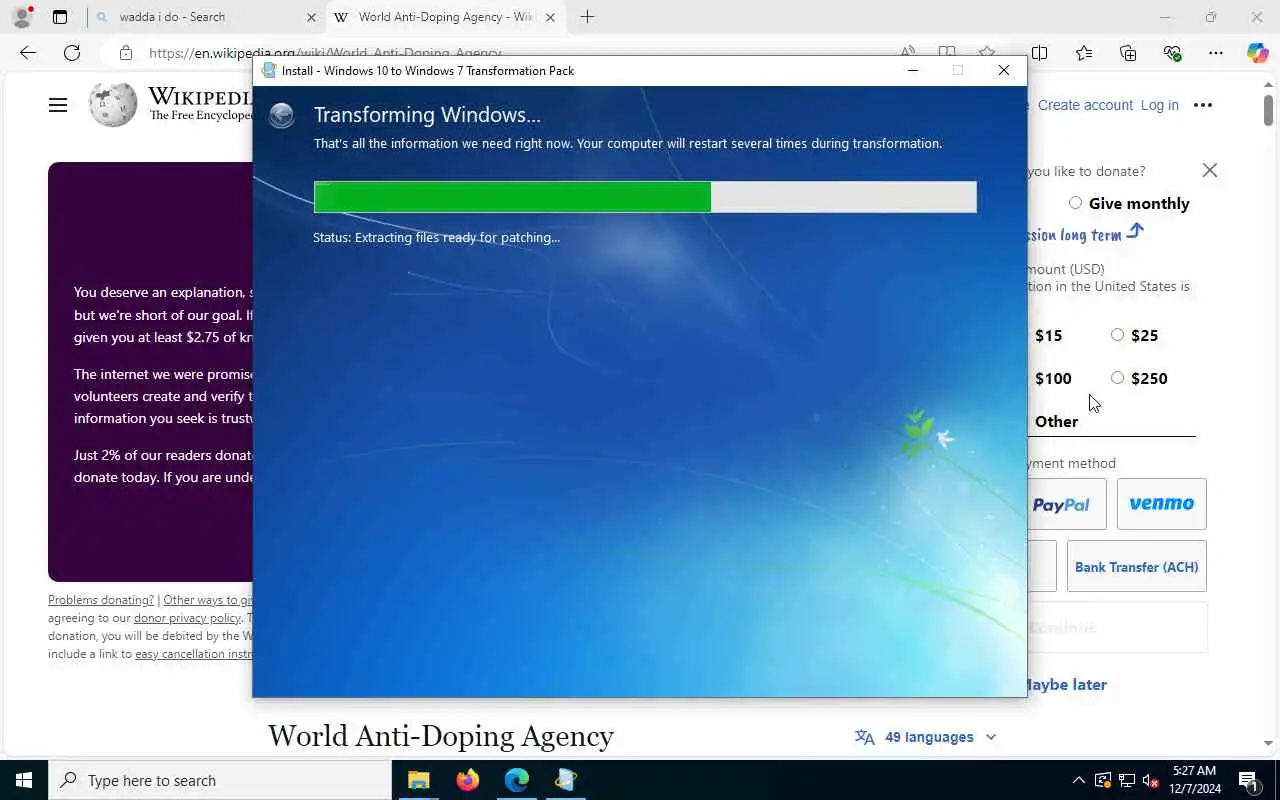
Task: Go back in Edge browser
Action: tap(28, 53)
